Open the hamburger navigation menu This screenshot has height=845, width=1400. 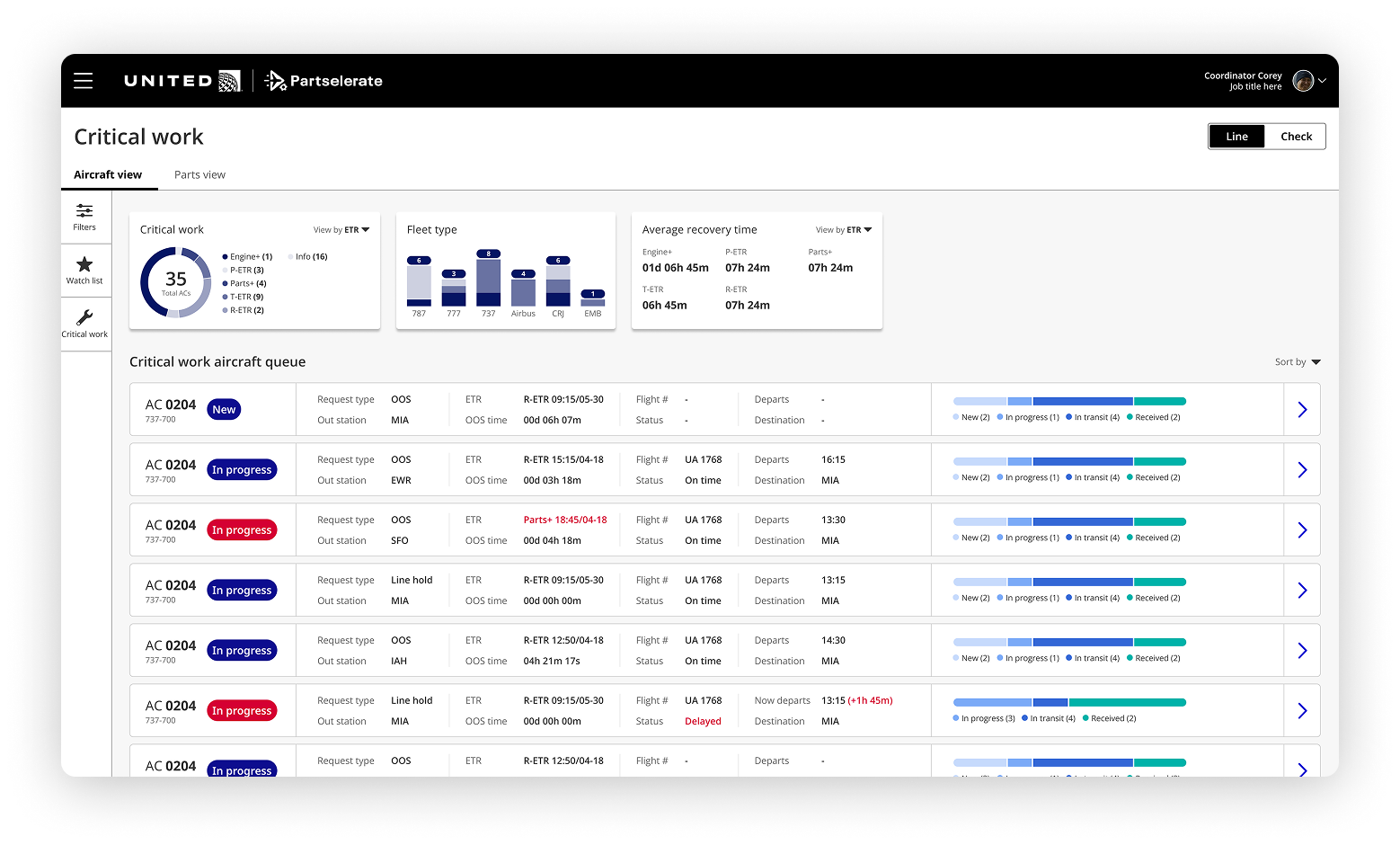83,80
